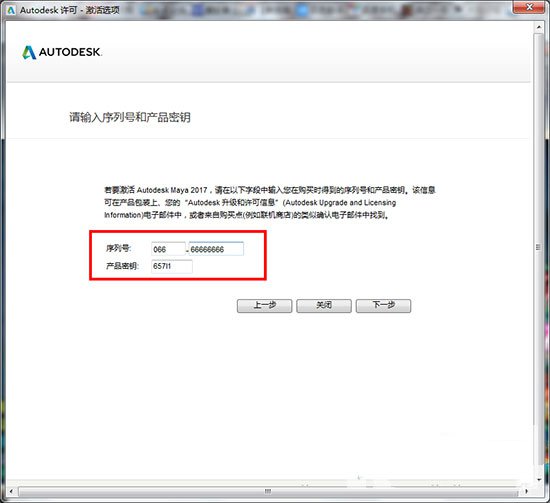Proceed with the 下一步 button
Viewport: 550px width, 503px height.
(x=383, y=306)
